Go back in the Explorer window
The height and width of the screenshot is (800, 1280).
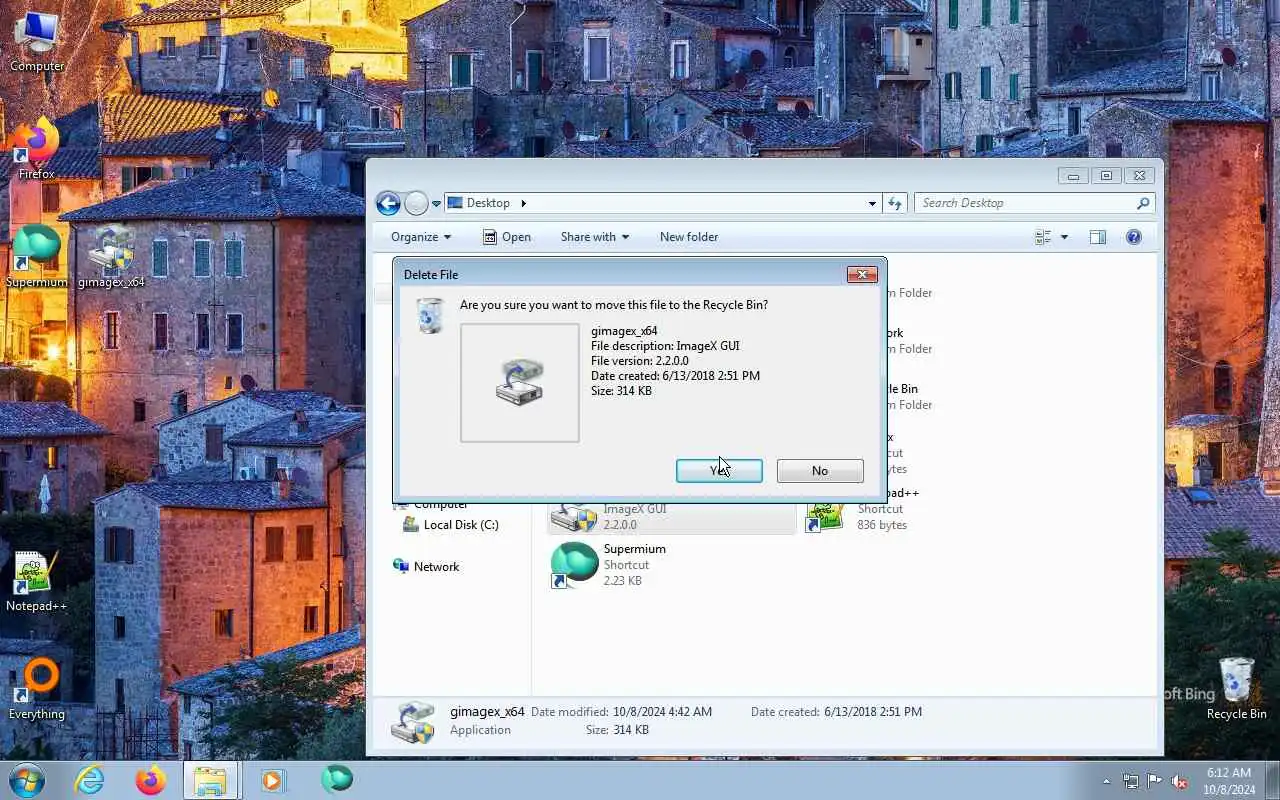point(388,204)
